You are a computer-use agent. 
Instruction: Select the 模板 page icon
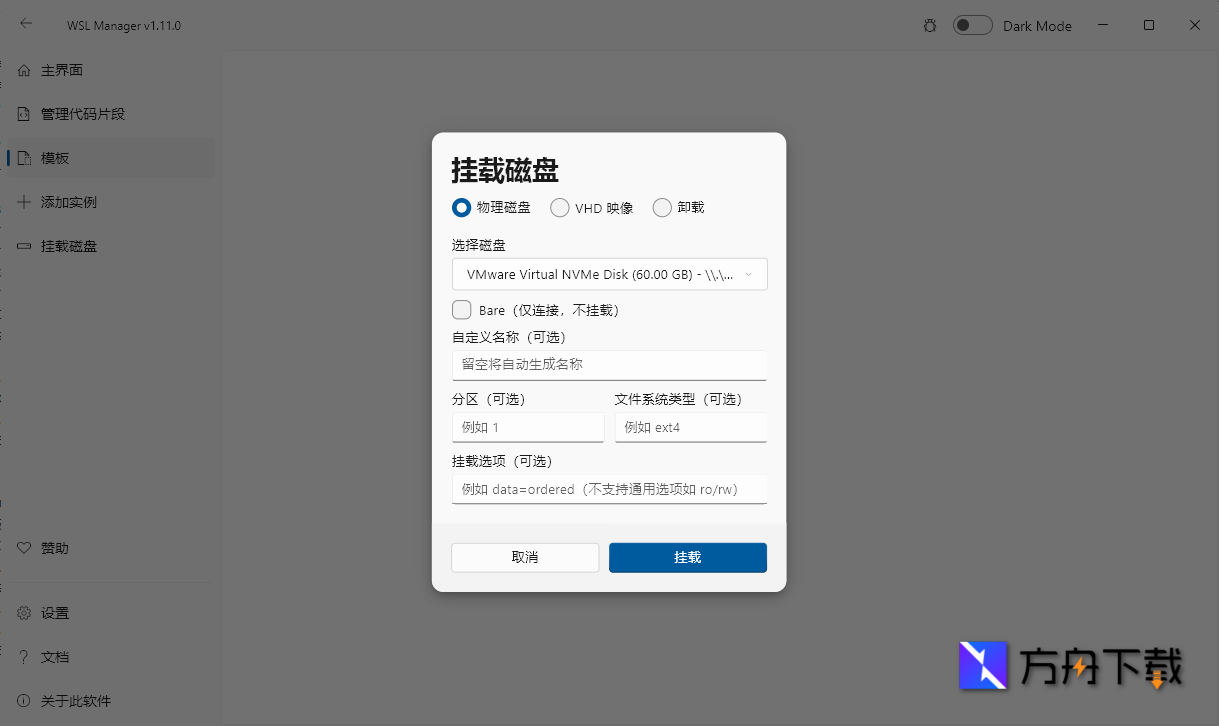point(25,157)
